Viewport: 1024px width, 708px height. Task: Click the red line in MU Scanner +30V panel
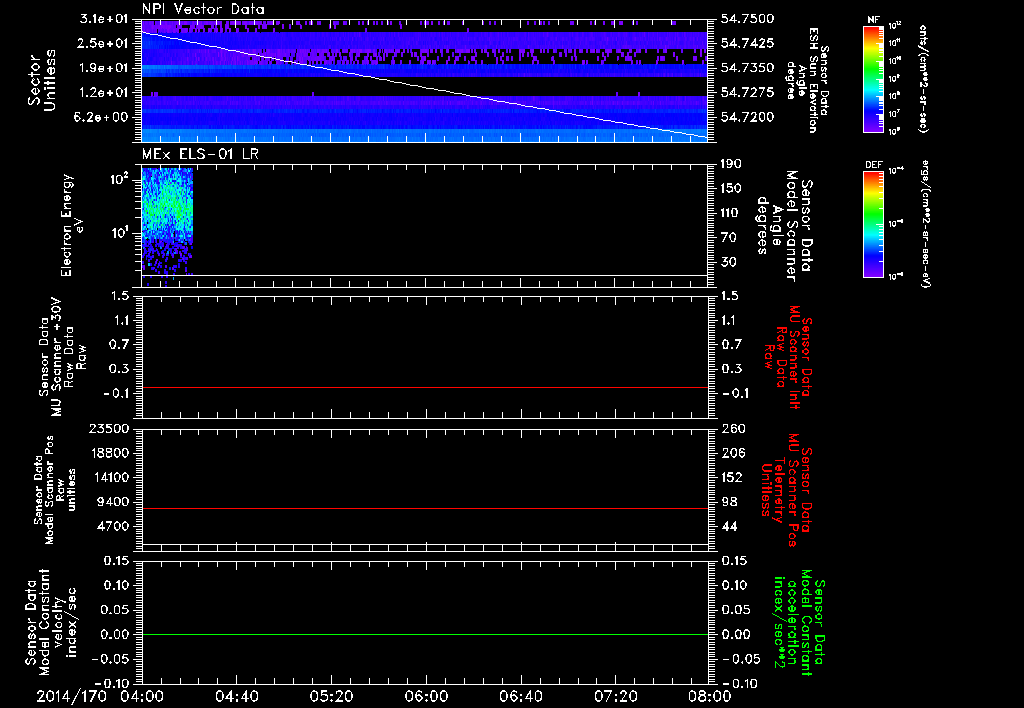pyautogui.click(x=424, y=387)
